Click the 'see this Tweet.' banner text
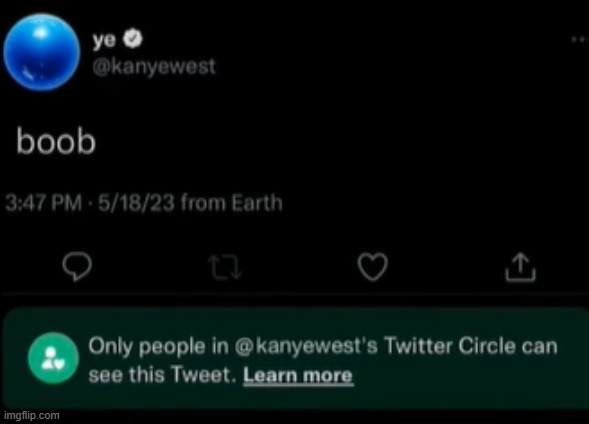 point(162,375)
